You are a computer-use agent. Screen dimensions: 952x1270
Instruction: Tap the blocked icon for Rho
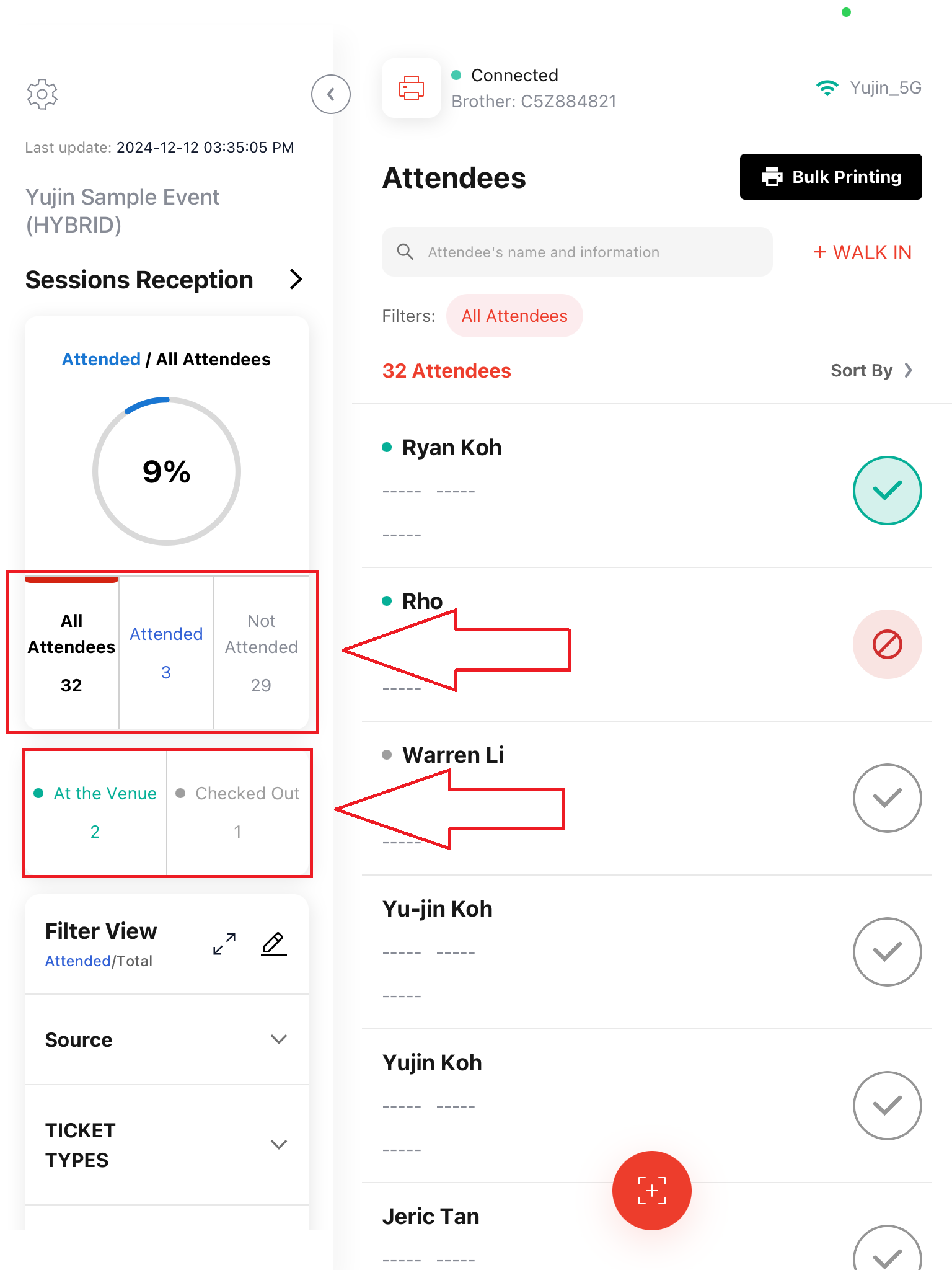tap(888, 644)
